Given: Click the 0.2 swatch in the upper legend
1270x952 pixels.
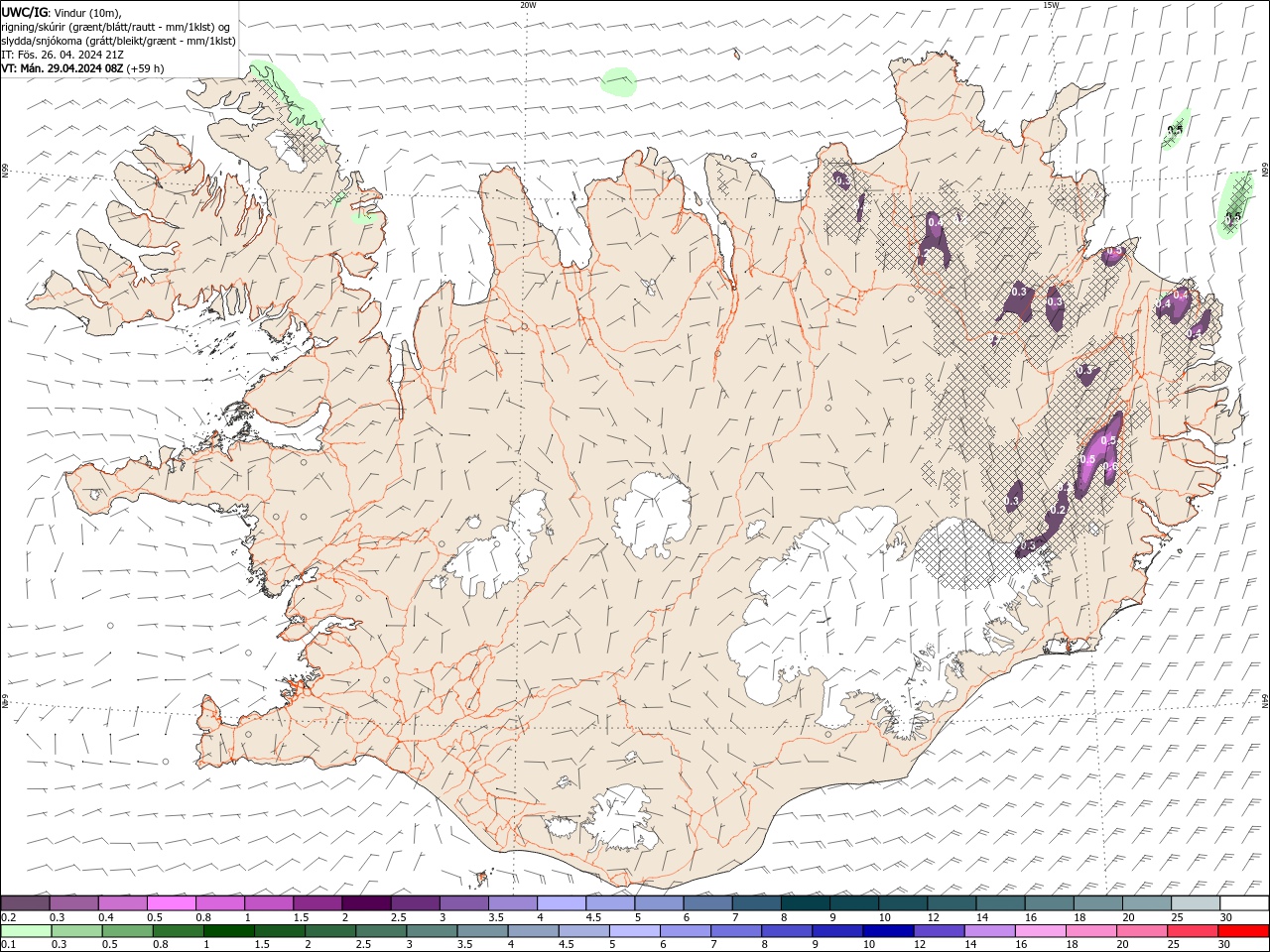Looking at the screenshot, I should [26, 902].
